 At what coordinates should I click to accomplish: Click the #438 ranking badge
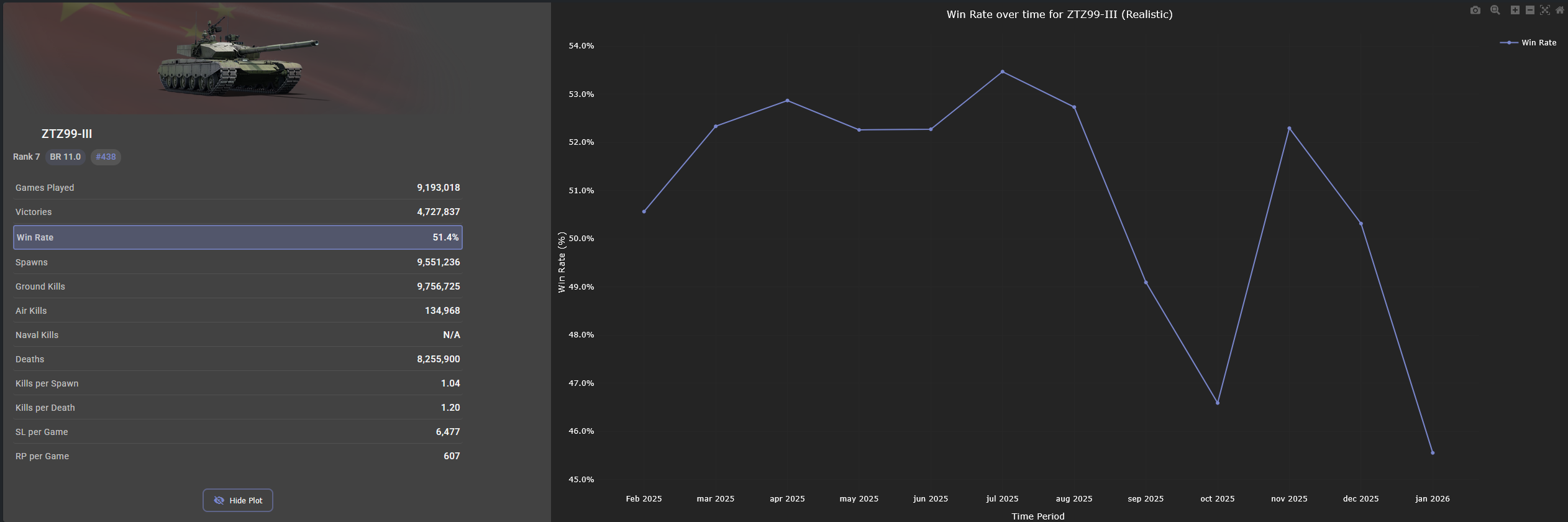click(x=106, y=157)
